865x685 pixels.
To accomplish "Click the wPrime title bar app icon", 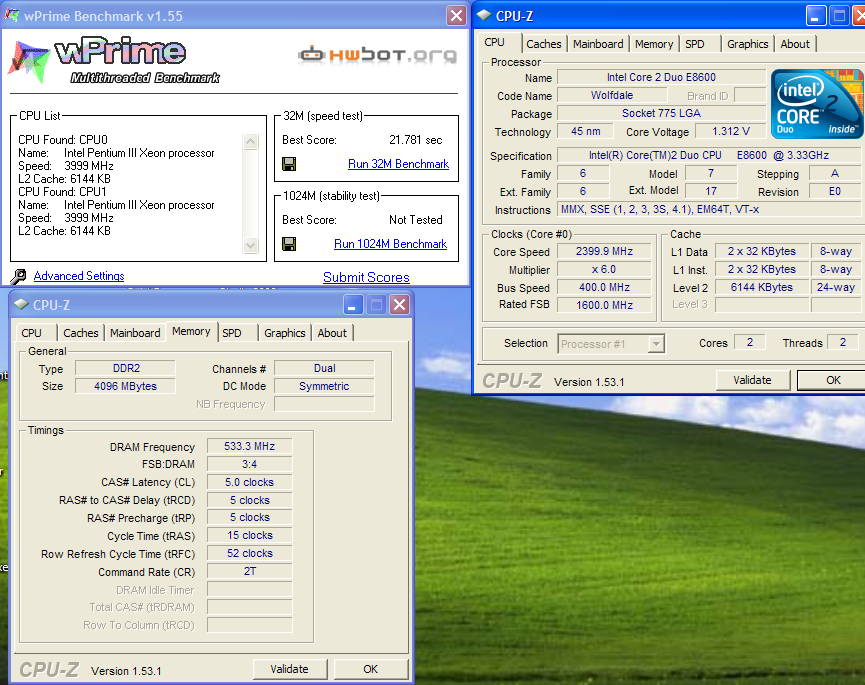I will (12, 15).
